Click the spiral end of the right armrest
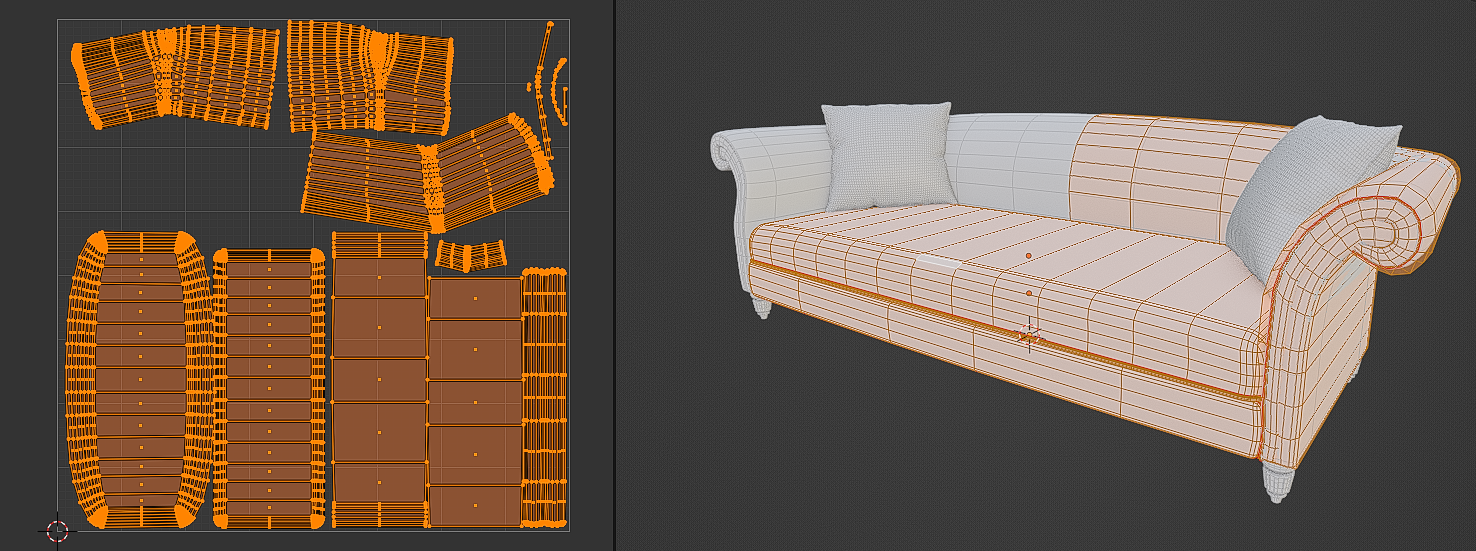The width and height of the screenshot is (1476, 551). [x=1388, y=235]
